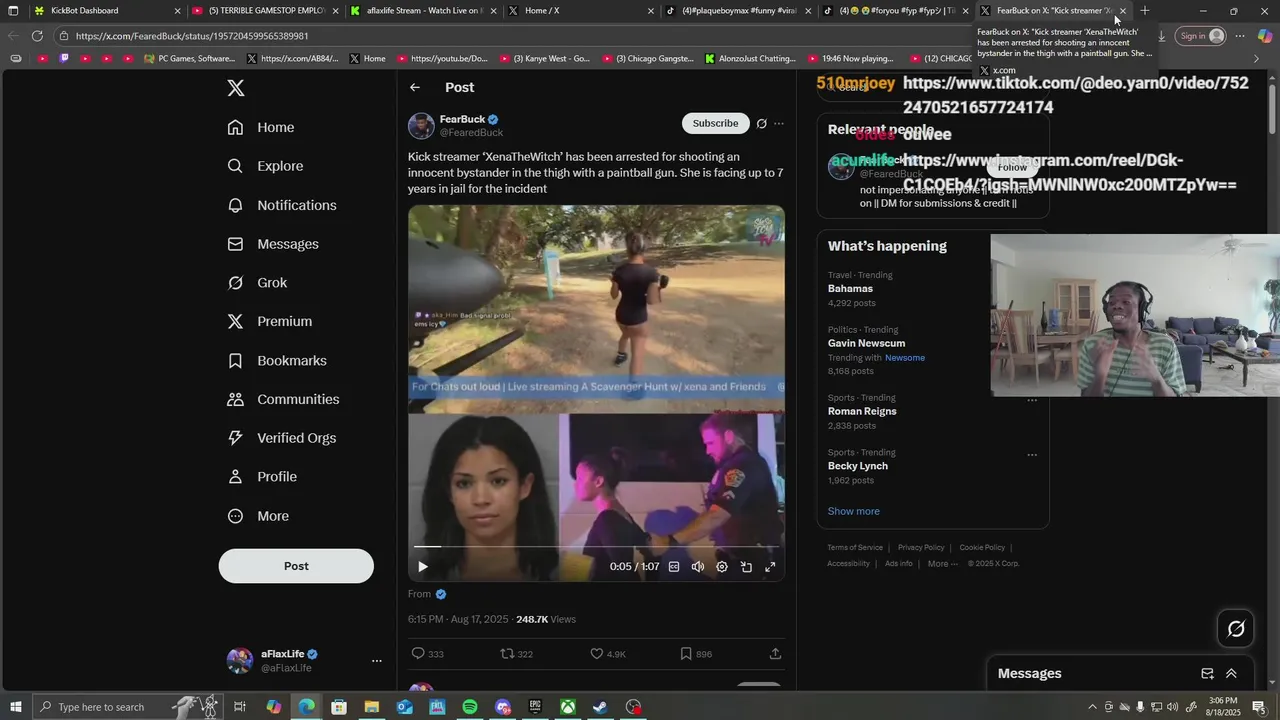Open options dots for Roman Reigns trend
The height and width of the screenshot is (720, 1280).
pos(1032,400)
